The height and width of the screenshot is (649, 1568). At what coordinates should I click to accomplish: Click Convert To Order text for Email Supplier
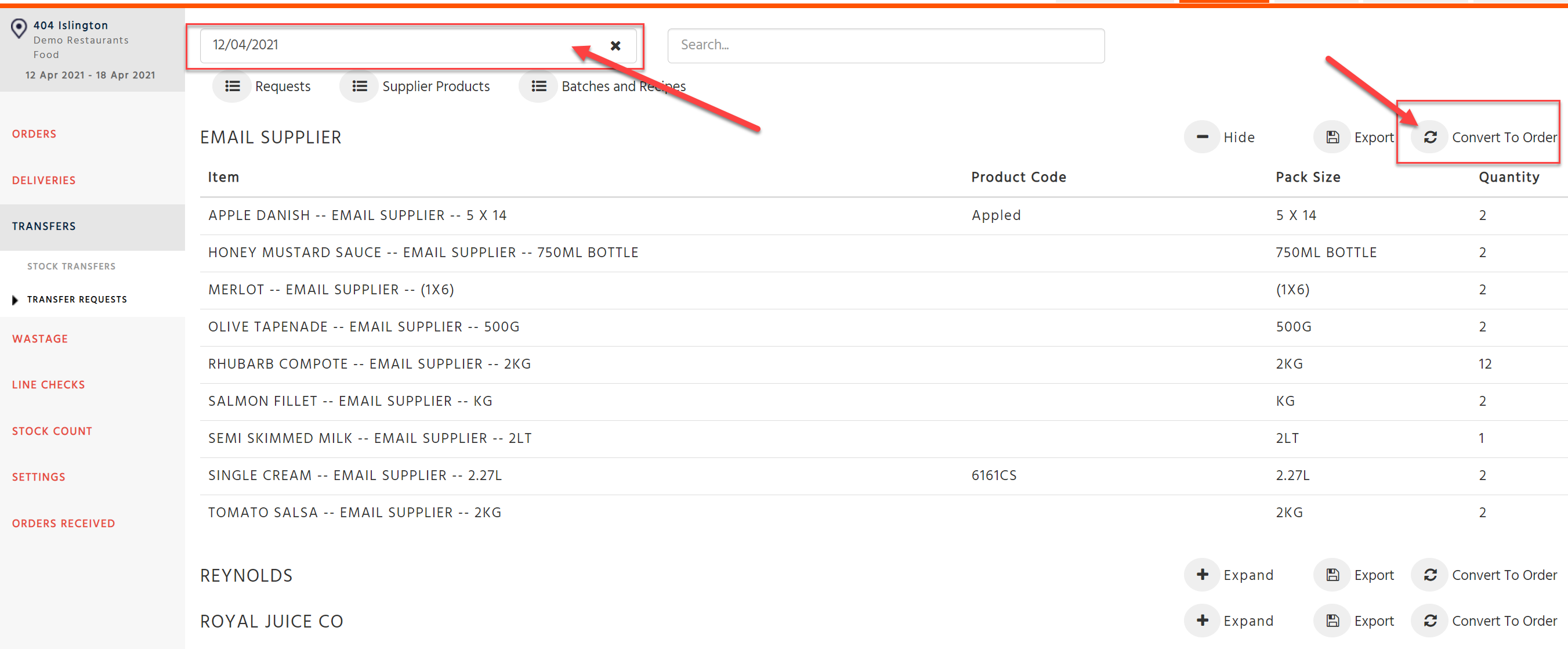1504,138
